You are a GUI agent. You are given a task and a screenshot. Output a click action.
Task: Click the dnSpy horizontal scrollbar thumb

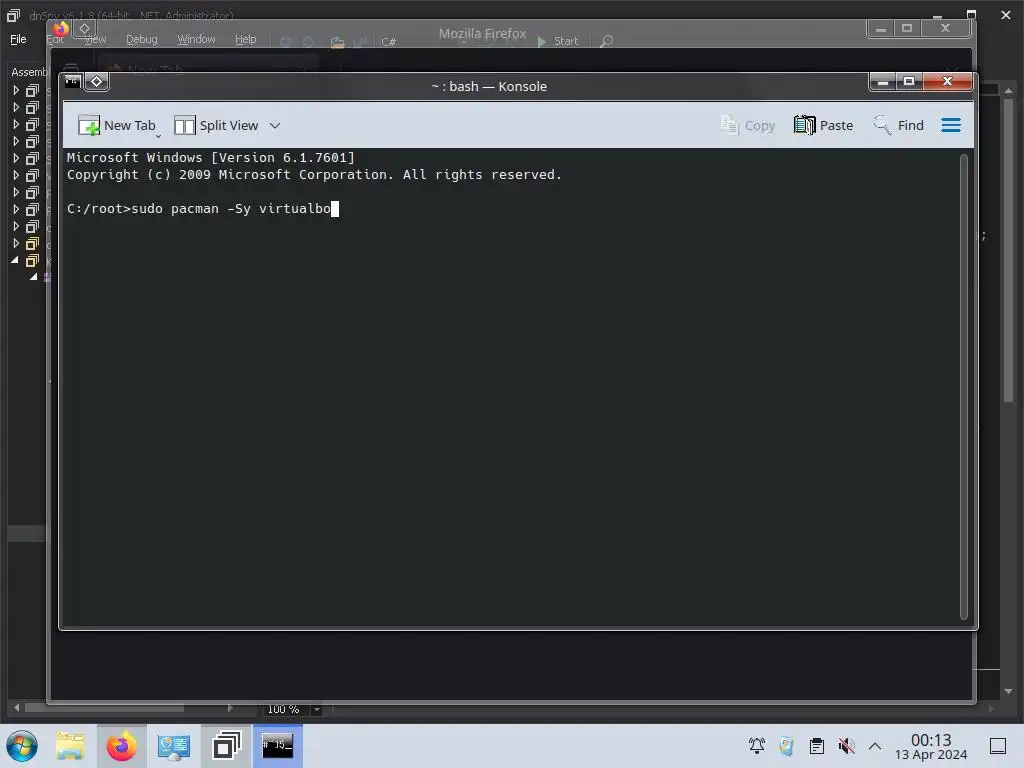pos(104,708)
